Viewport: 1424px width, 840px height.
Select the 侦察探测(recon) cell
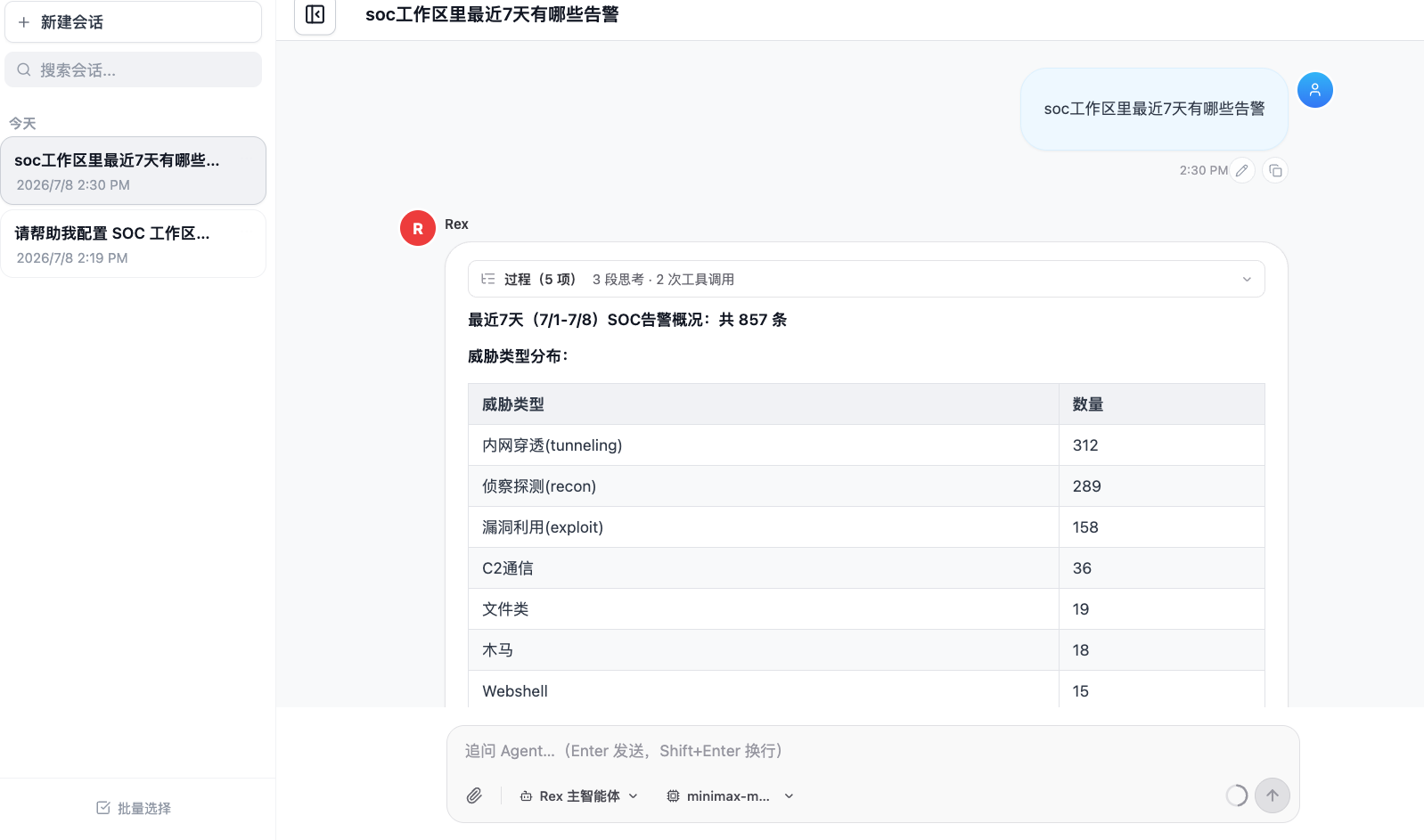763,486
